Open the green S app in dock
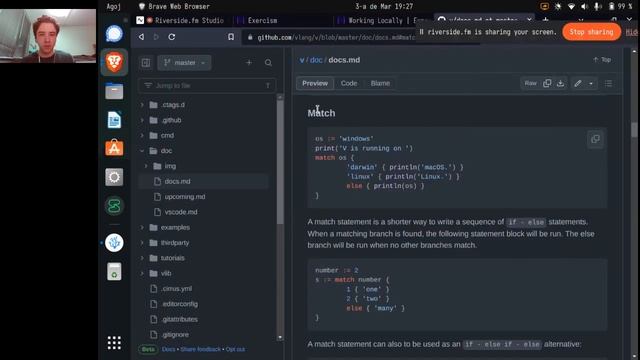 tap(114, 206)
